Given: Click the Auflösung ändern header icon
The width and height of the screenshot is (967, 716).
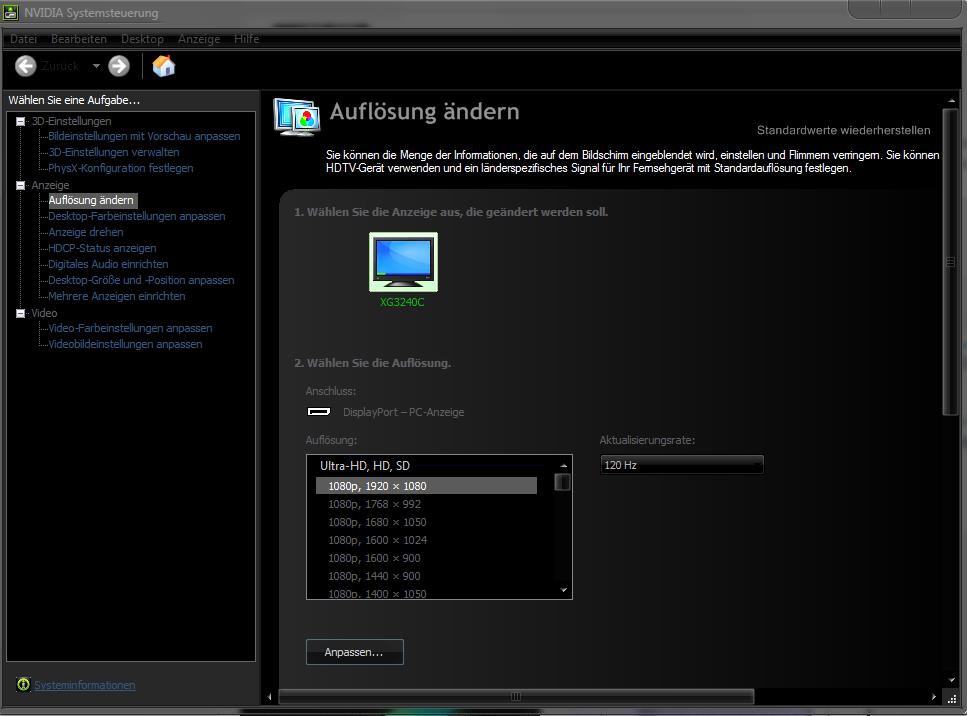Looking at the screenshot, I should (x=297, y=117).
